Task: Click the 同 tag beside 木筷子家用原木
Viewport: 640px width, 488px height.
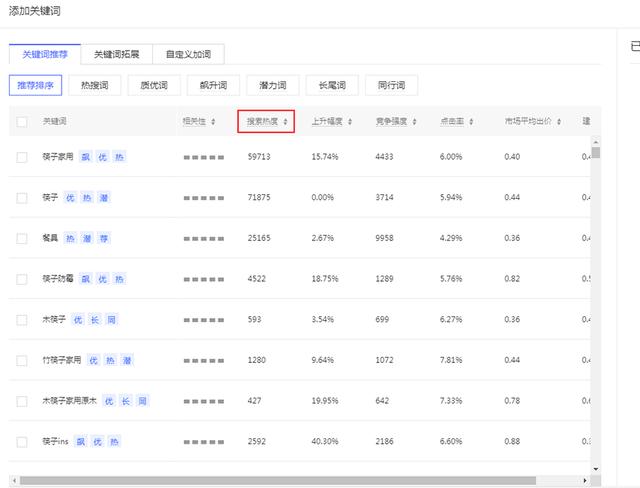Action: 142,401
